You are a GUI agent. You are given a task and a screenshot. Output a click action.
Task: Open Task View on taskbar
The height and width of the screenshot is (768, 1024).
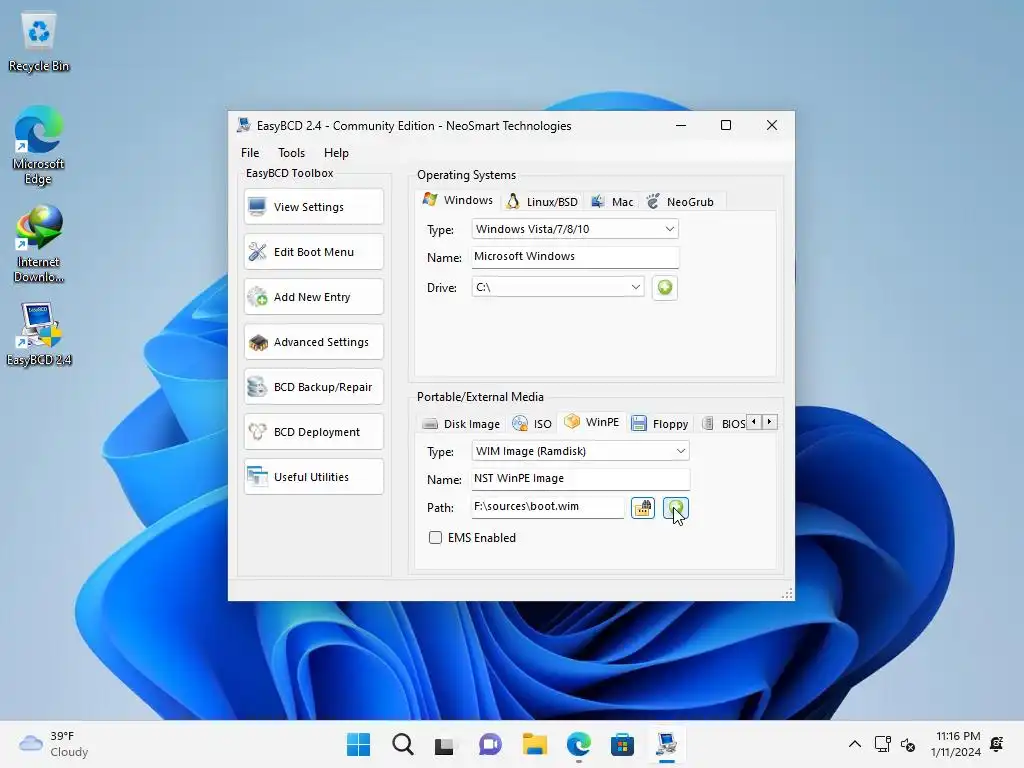click(x=444, y=744)
